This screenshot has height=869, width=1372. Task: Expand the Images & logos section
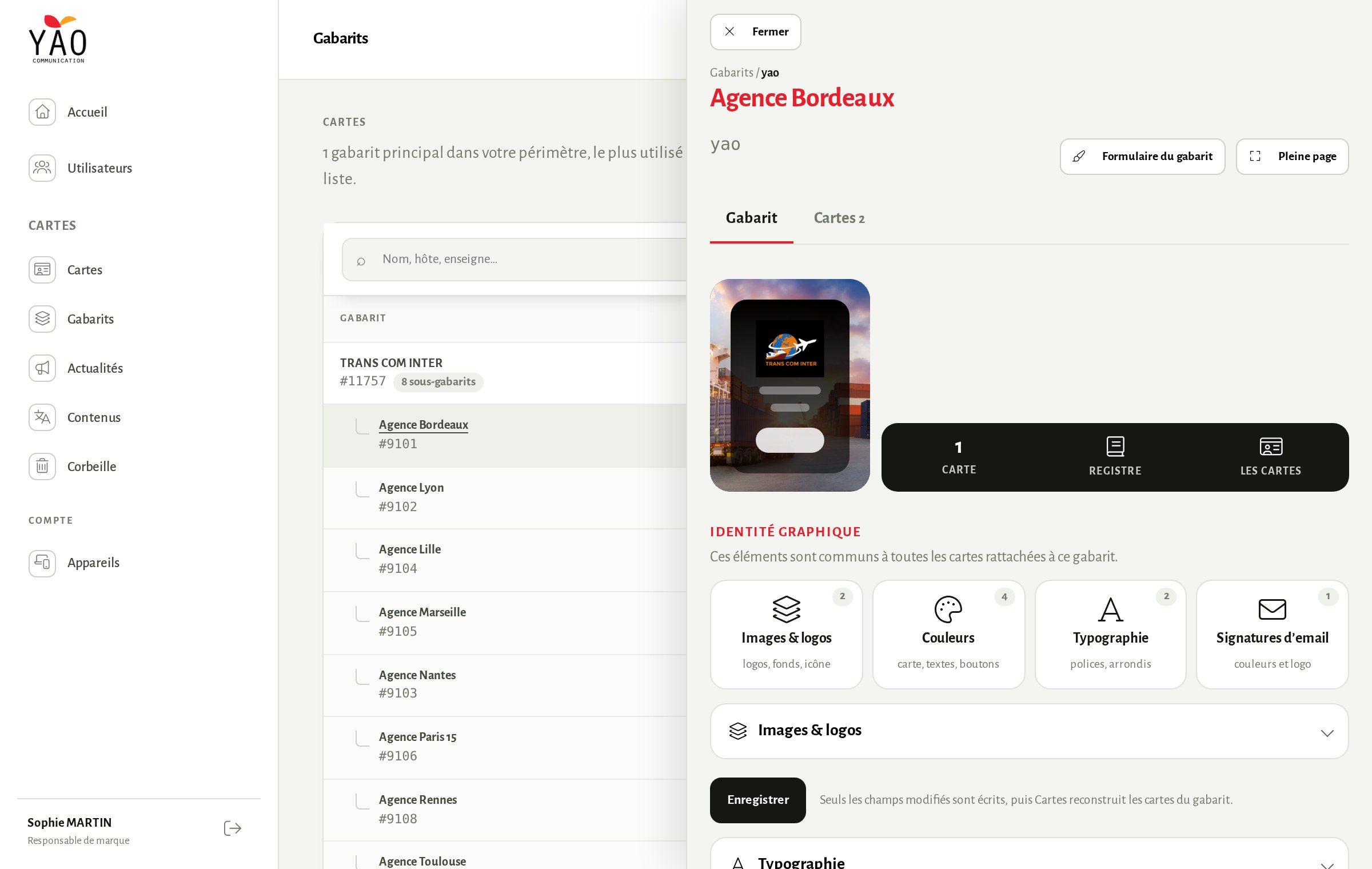[1029, 731]
